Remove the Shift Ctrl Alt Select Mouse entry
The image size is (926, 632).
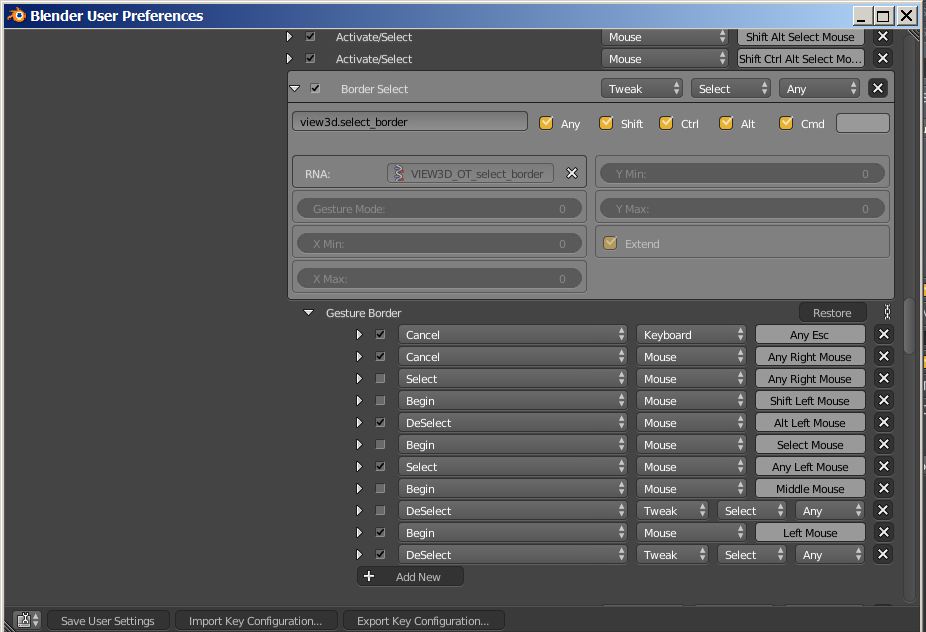882,58
